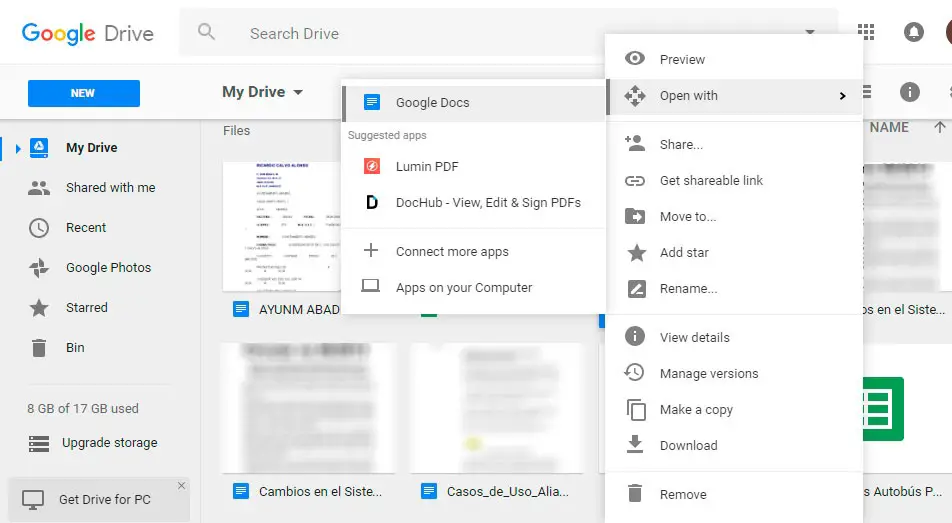Click the Open with submenu arrow

pyautogui.click(x=842, y=96)
